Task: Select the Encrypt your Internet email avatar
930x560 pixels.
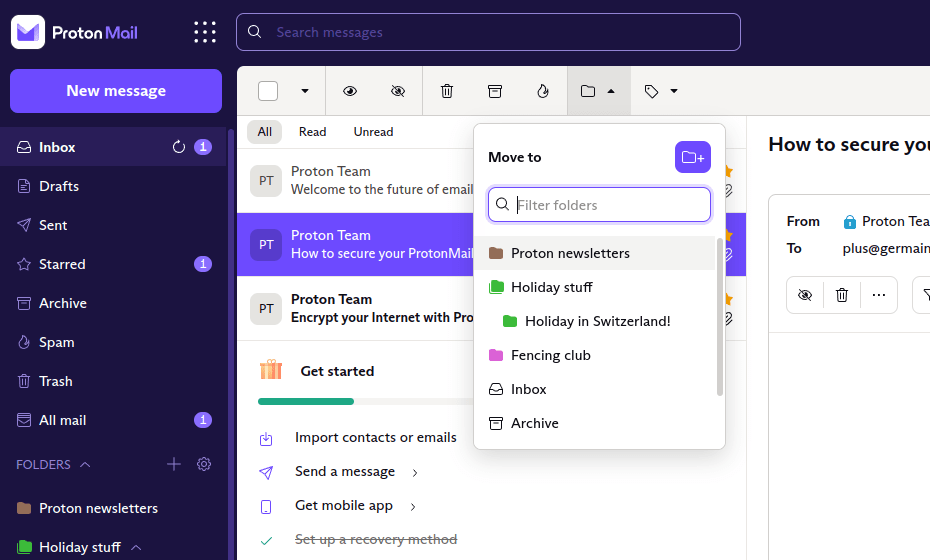Action: pyautogui.click(x=266, y=309)
